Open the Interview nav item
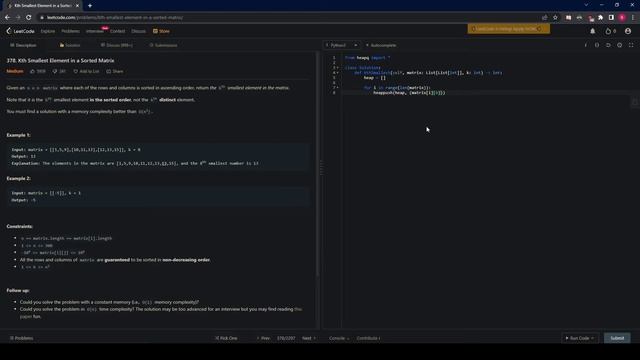Image resolution: width=640 pixels, height=360 pixels. point(95,31)
